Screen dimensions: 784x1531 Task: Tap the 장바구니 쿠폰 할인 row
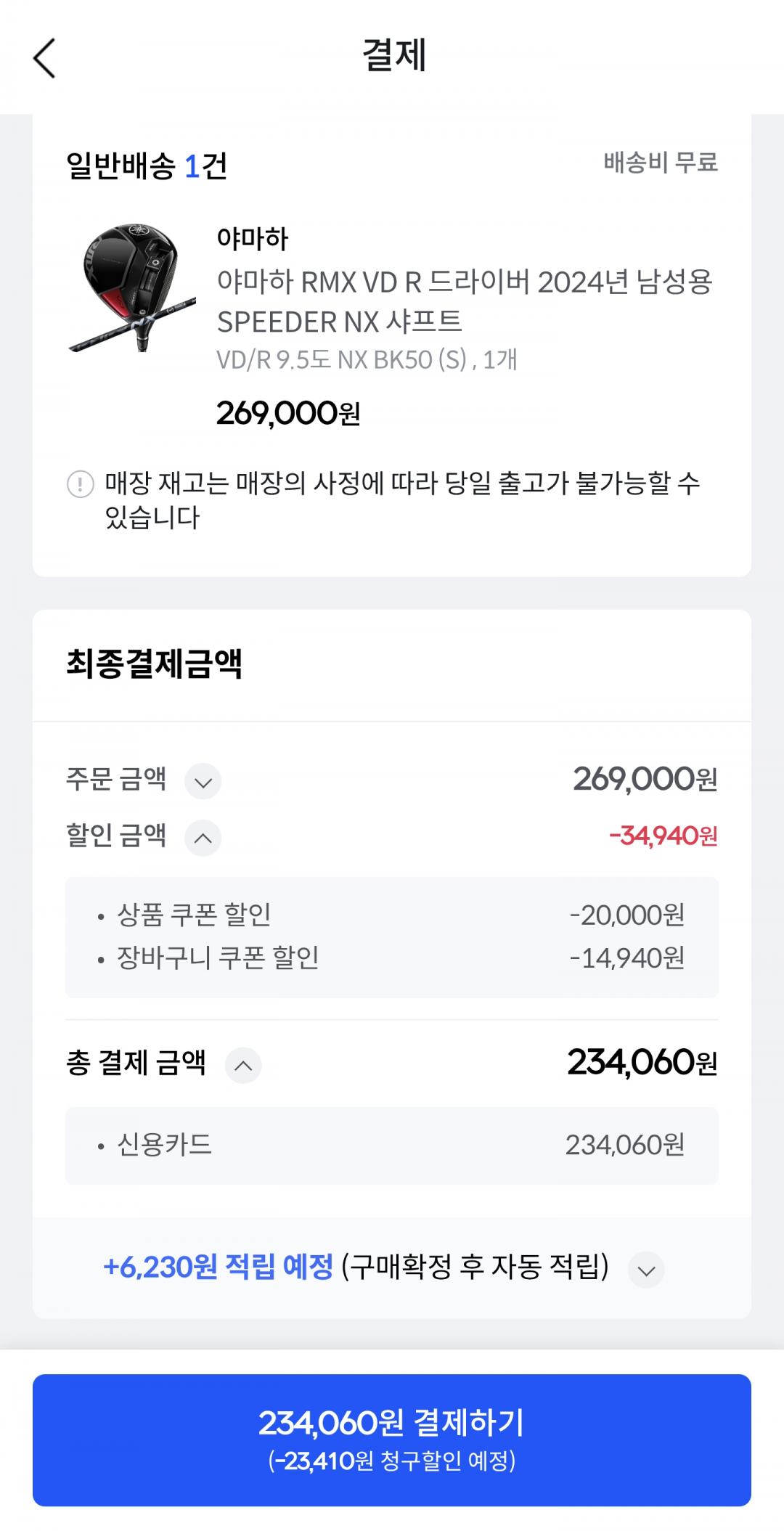coord(392,958)
